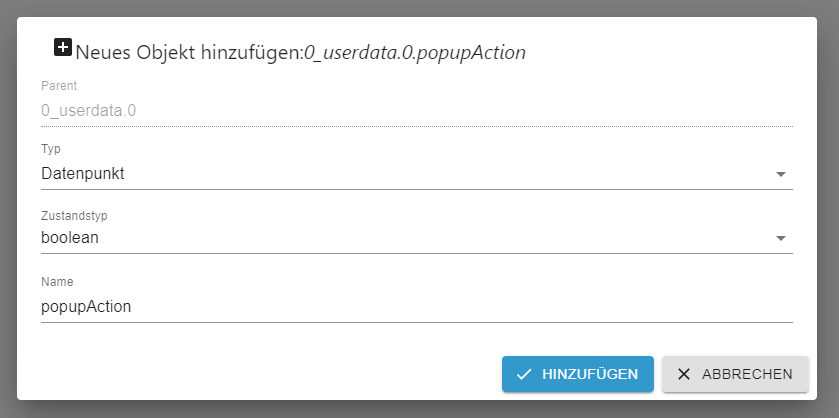Click the Parent field label
839x418 pixels.
59,86
